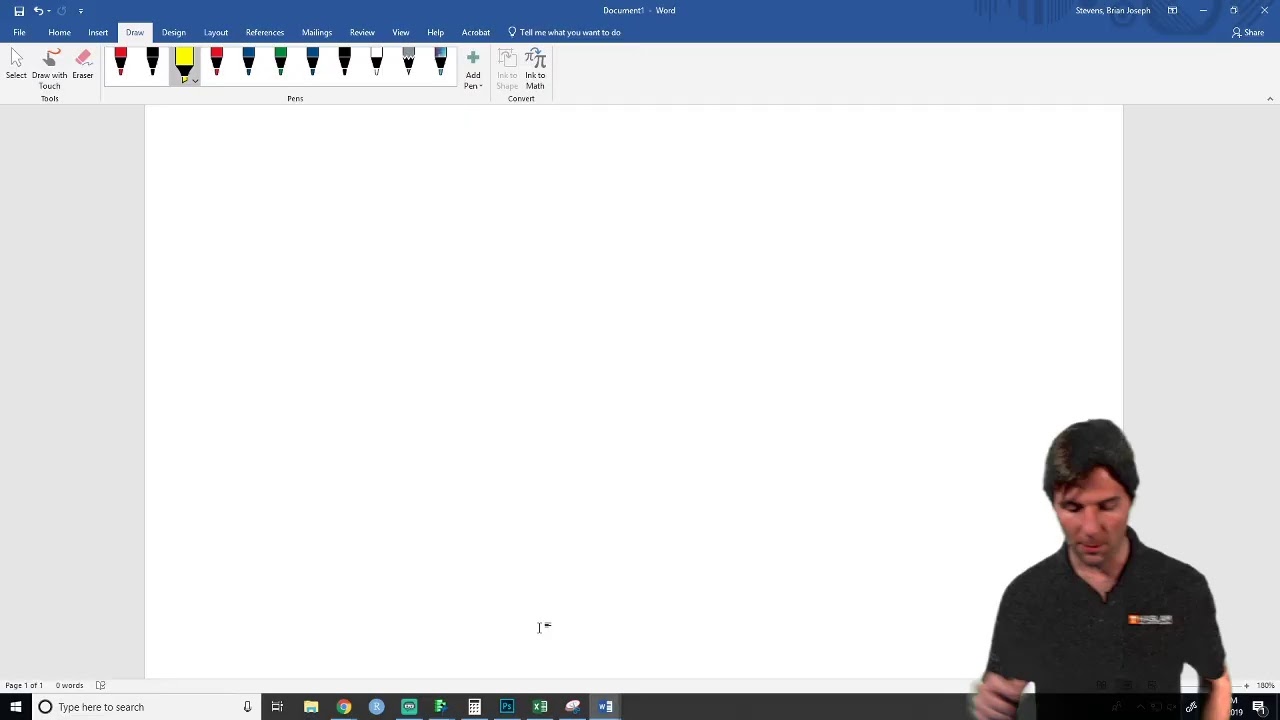
Task: Open the Draw tab
Action: (134, 32)
